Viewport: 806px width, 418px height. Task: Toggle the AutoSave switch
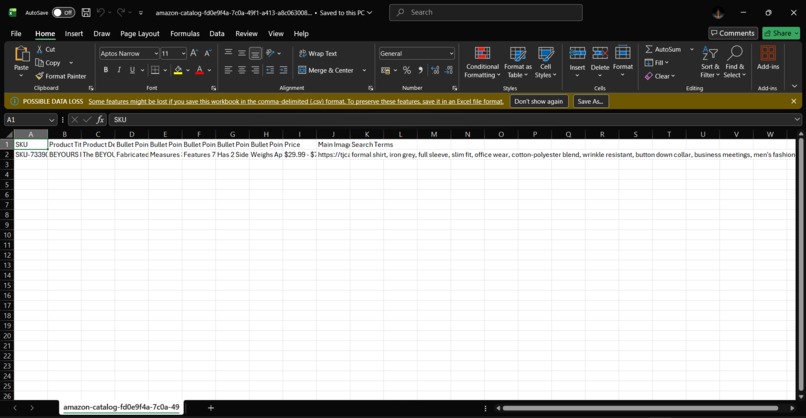tap(63, 12)
